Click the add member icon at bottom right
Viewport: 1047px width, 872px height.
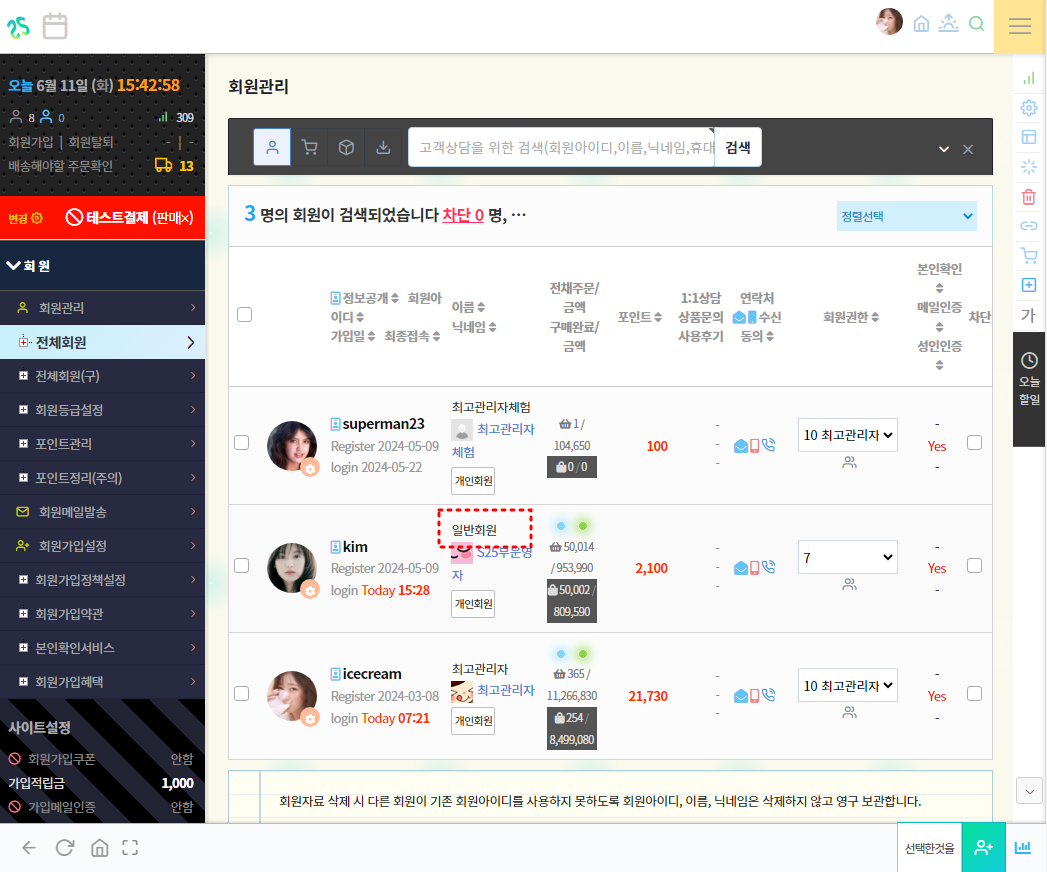pos(983,847)
